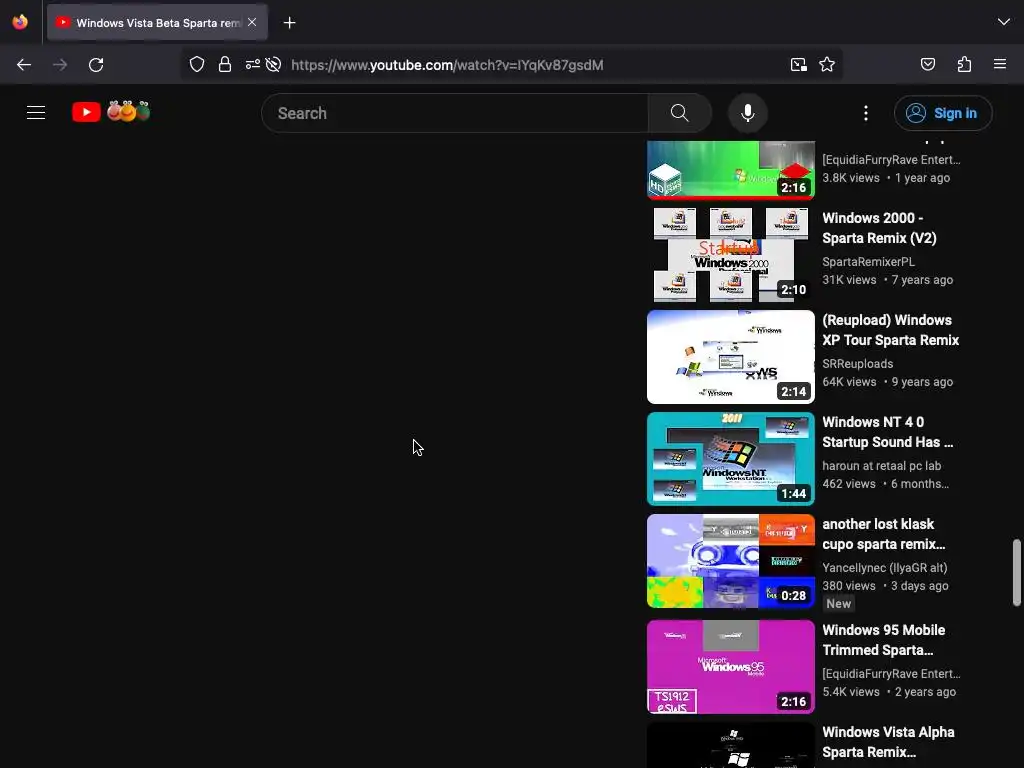The image size is (1024, 768).
Task: Reload the current page
Action: coord(96,65)
